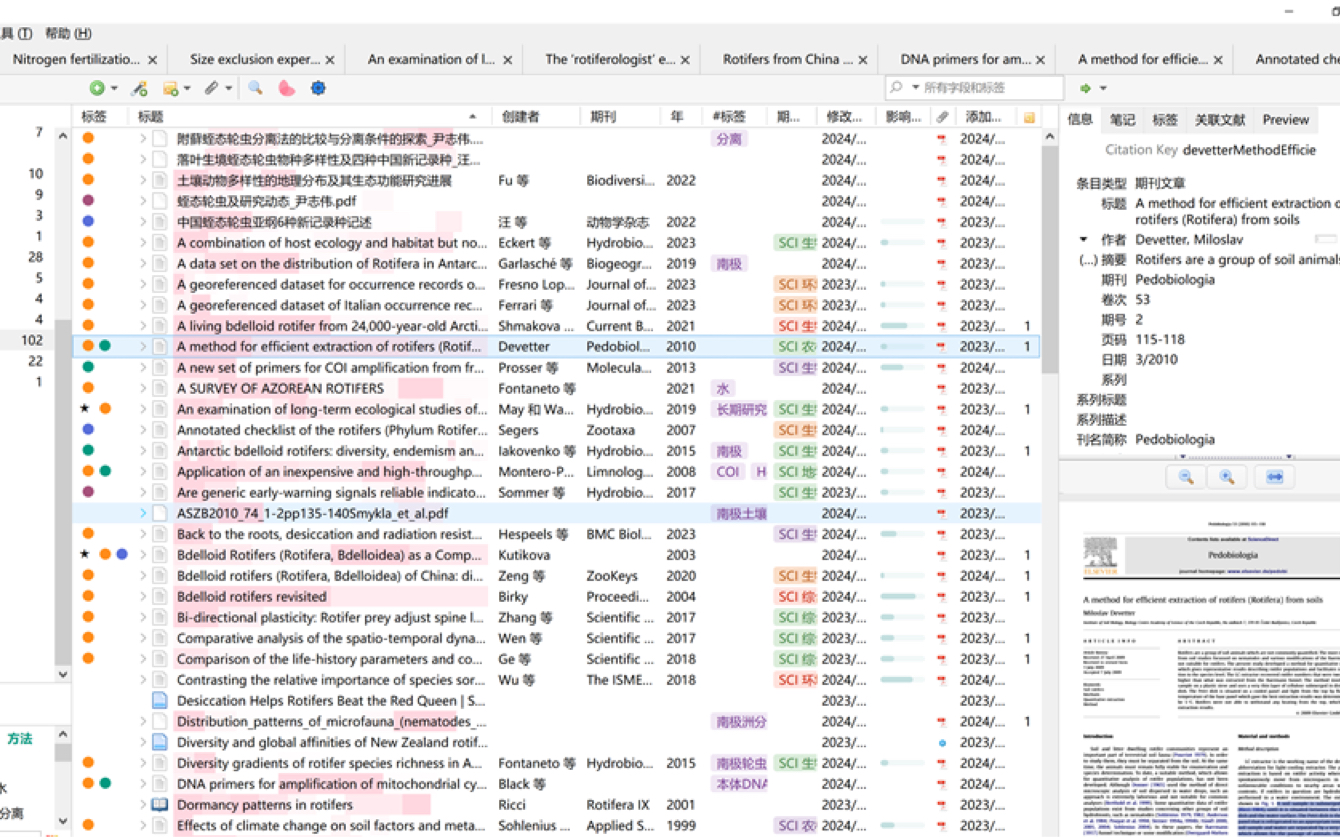Viewport: 1340px width, 837px height.
Task: Open the 关联文献 related tab
Action: tap(1220, 120)
